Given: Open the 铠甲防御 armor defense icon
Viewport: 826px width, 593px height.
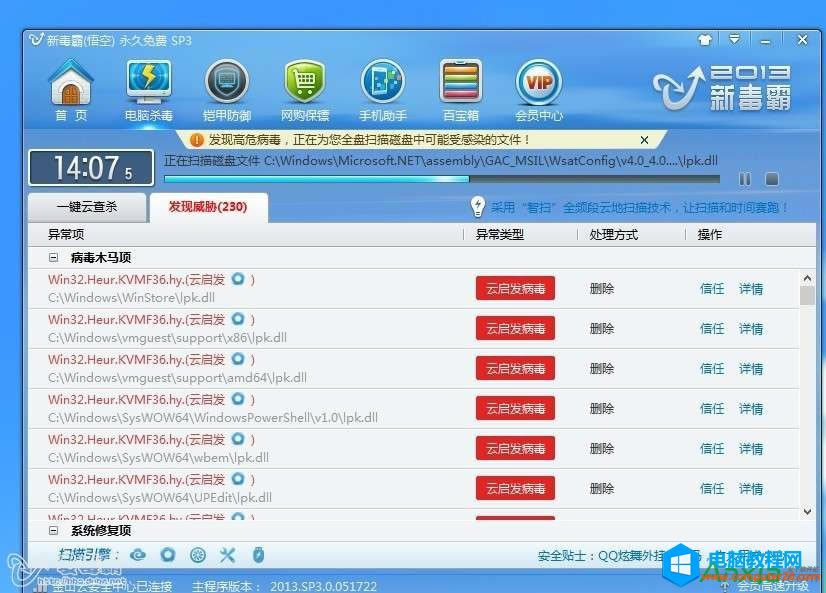Looking at the screenshot, I should click(226, 88).
